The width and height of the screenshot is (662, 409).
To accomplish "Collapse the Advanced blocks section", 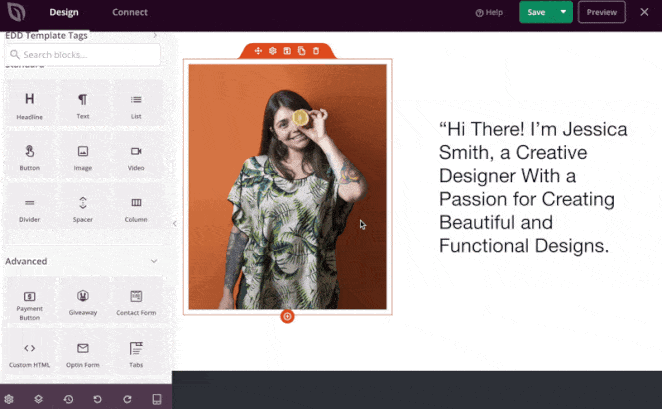I will click(x=153, y=261).
